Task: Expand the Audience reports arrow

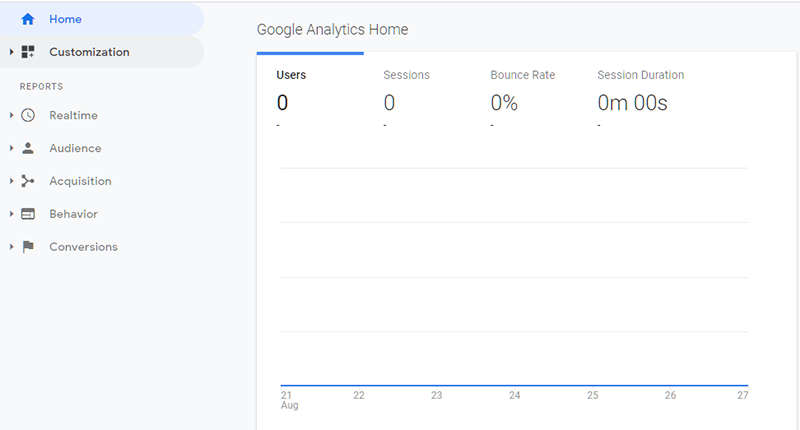Action: pyautogui.click(x=11, y=148)
